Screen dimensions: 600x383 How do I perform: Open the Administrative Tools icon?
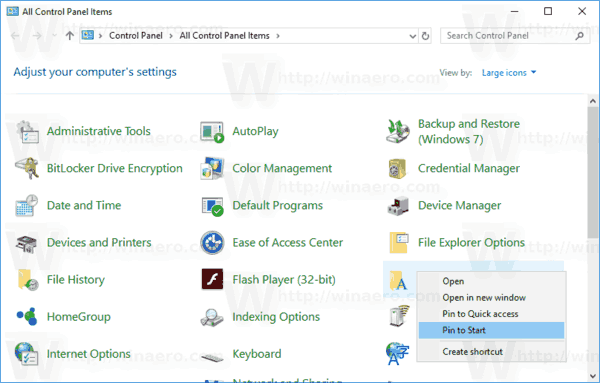point(27,132)
